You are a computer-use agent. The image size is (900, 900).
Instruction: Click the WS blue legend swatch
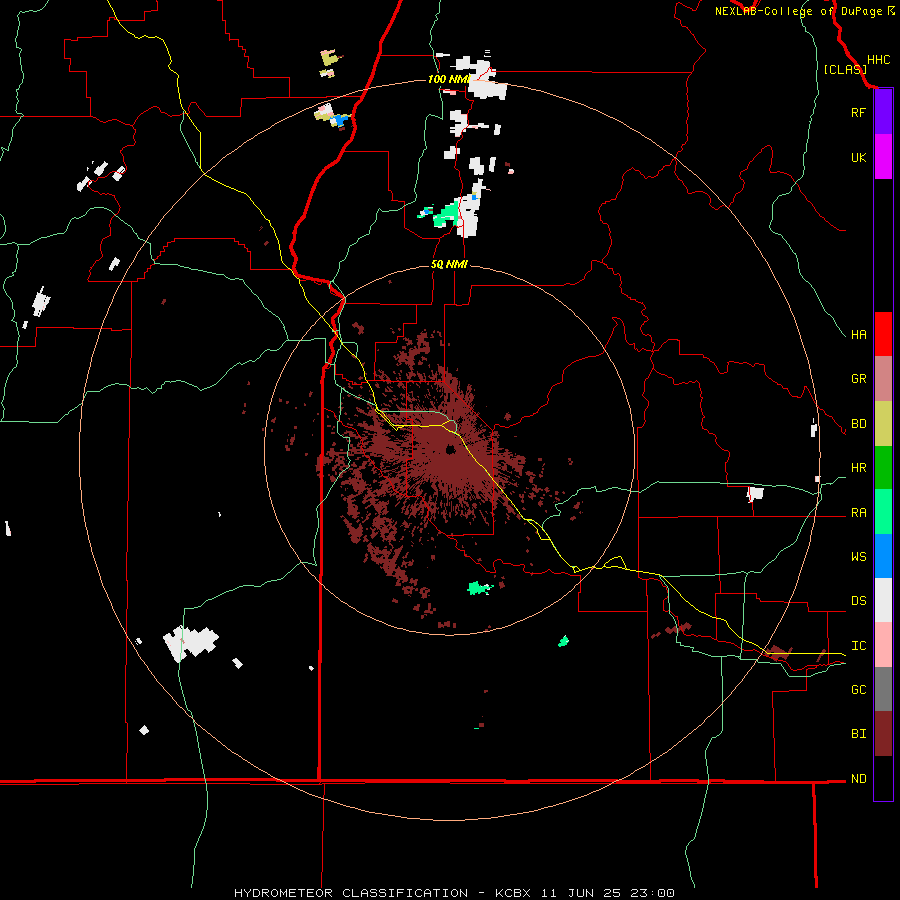(883, 556)
